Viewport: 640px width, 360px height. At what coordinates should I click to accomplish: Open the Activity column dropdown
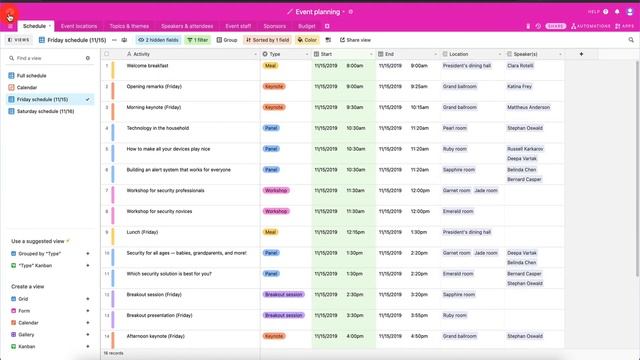pos(256,54)
